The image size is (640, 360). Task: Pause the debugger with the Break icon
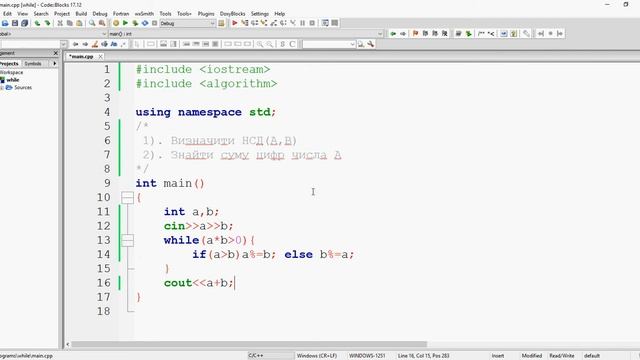pyautogui.click(x=302, y=23)
